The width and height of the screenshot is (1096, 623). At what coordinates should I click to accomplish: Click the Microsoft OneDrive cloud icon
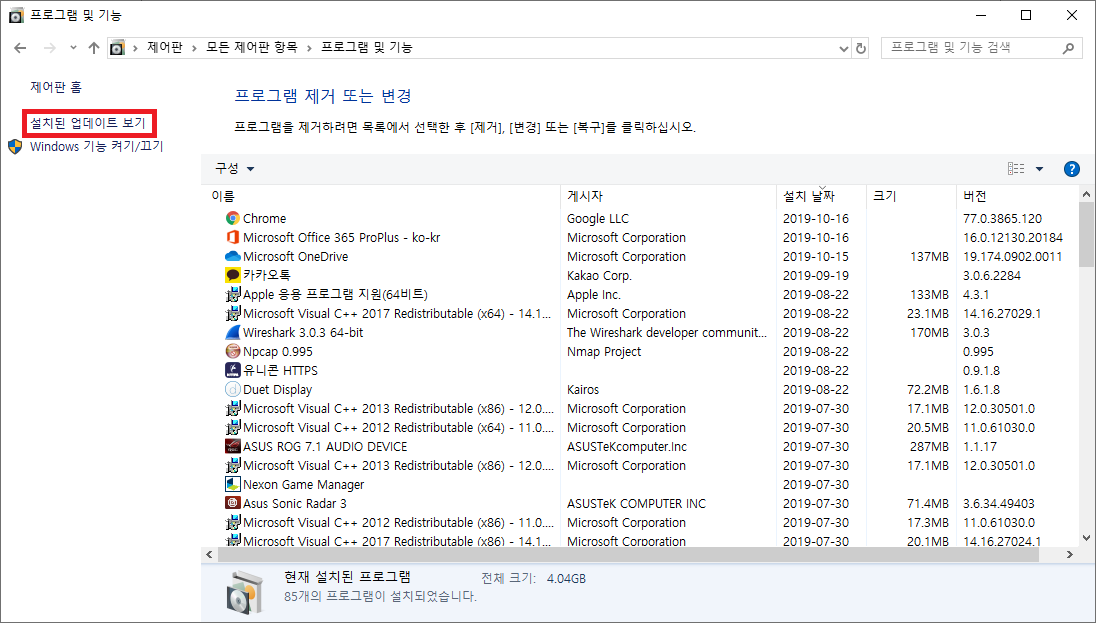pos(233,256)
